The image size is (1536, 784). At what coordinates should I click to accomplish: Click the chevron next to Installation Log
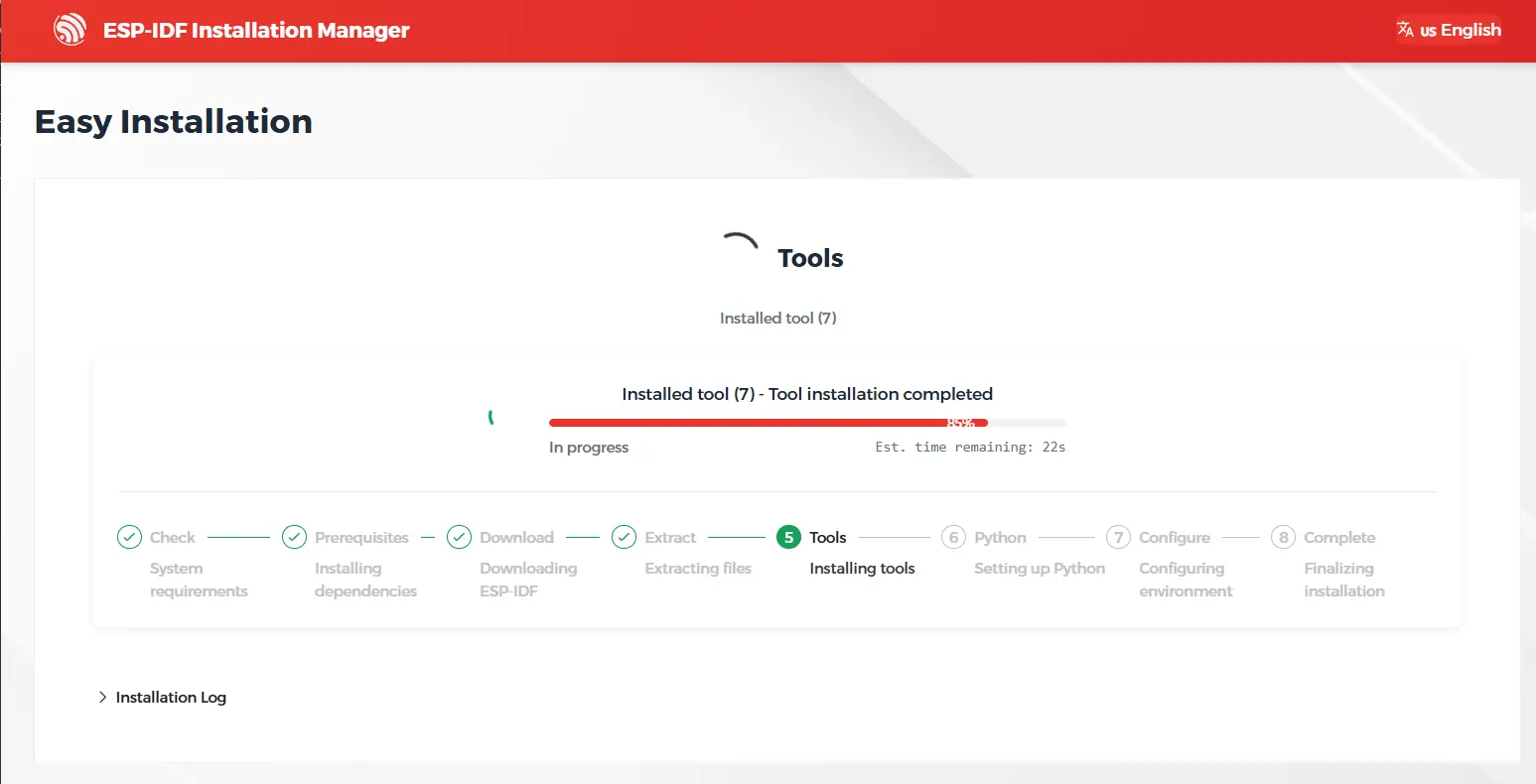pyautogui.click(x=102, y=698)
